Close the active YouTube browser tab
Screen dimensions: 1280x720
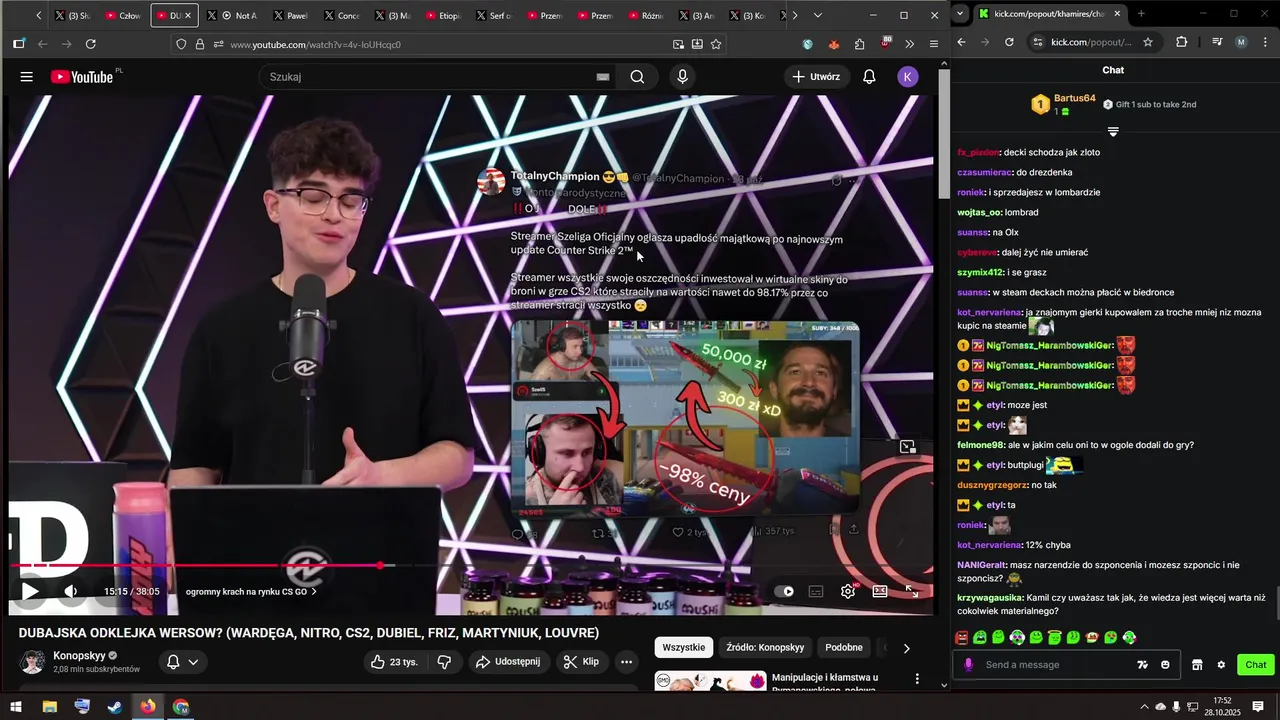[187, 16]
